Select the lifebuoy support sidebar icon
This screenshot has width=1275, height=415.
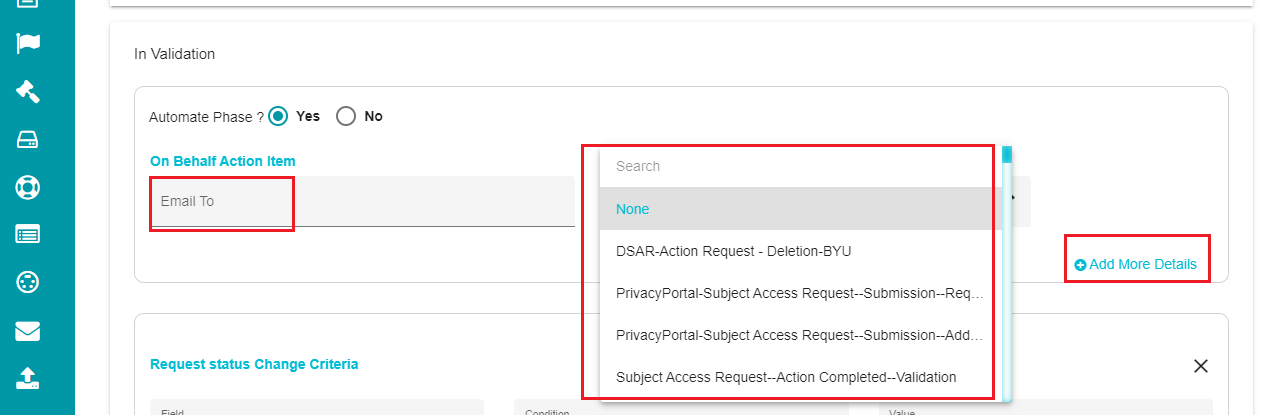pos(28,187)
